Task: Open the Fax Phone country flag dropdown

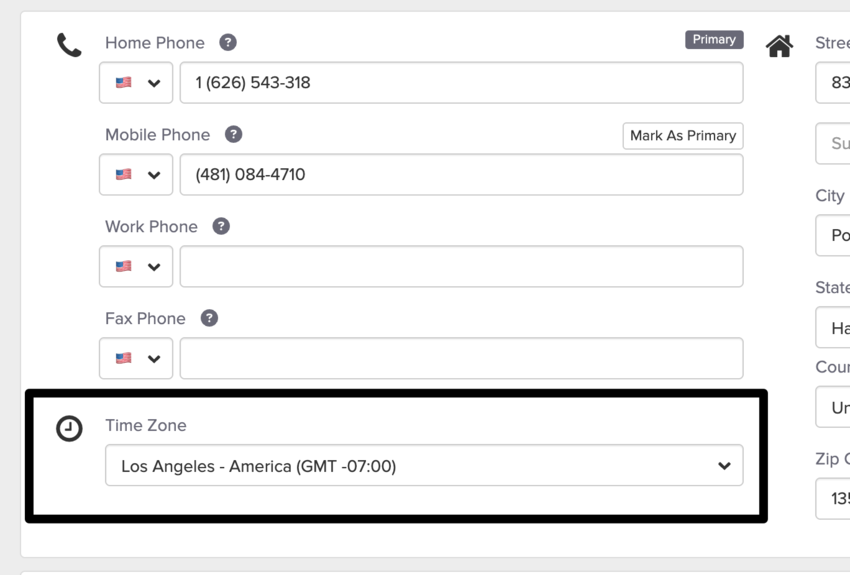Action: 136,359
